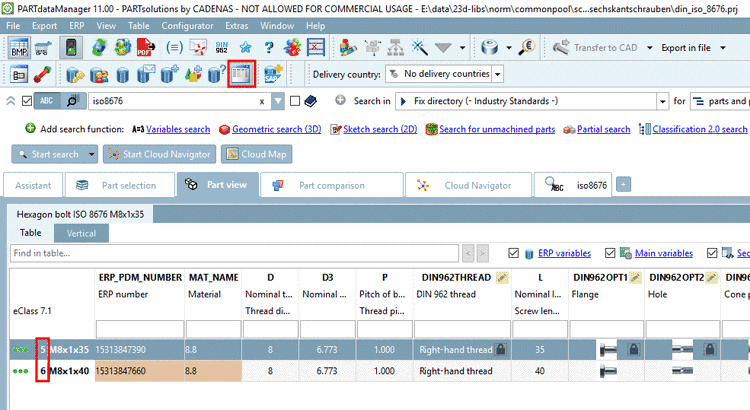Screen dimensions: 750x410
Task: Switch to the Part comparison tab
Action: (331, 185)
